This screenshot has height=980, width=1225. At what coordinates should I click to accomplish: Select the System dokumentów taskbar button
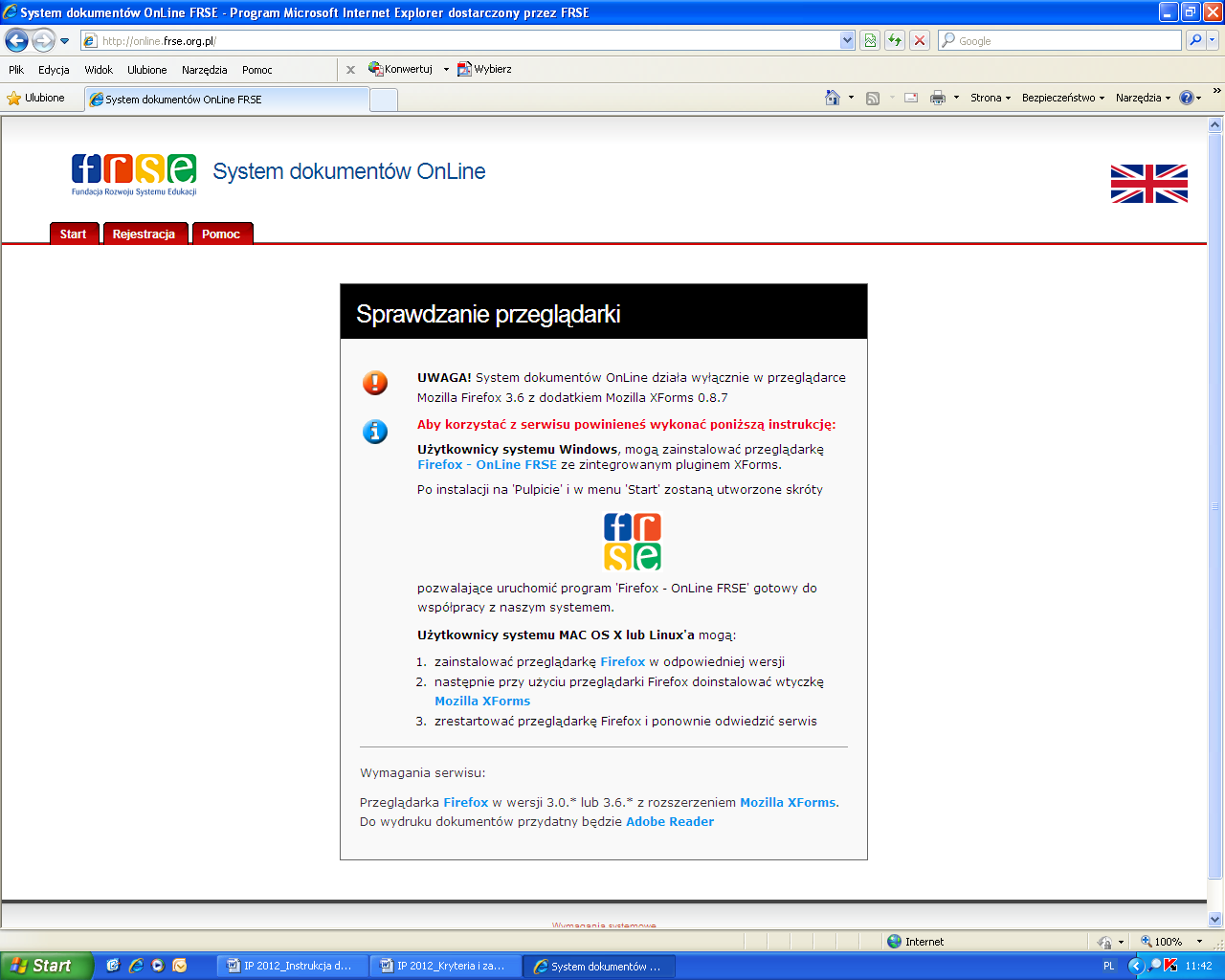pyautogui.click(x=599, y=966)
